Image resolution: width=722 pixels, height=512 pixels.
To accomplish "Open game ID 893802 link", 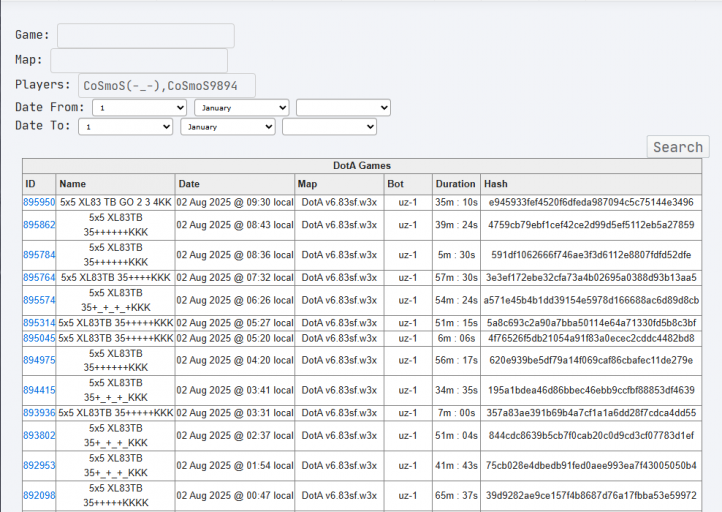I will tap(39, 436).
